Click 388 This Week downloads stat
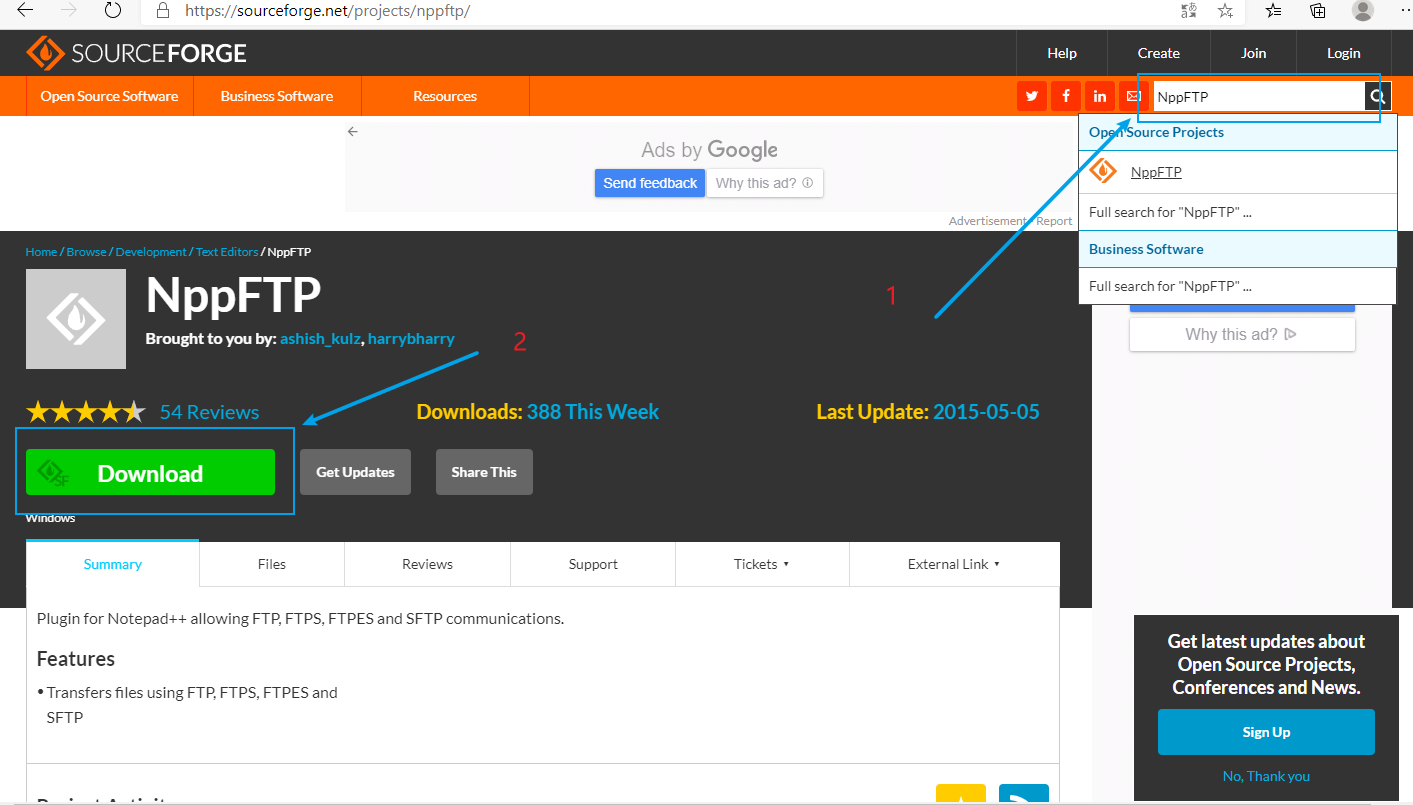 tap(593, 412)
